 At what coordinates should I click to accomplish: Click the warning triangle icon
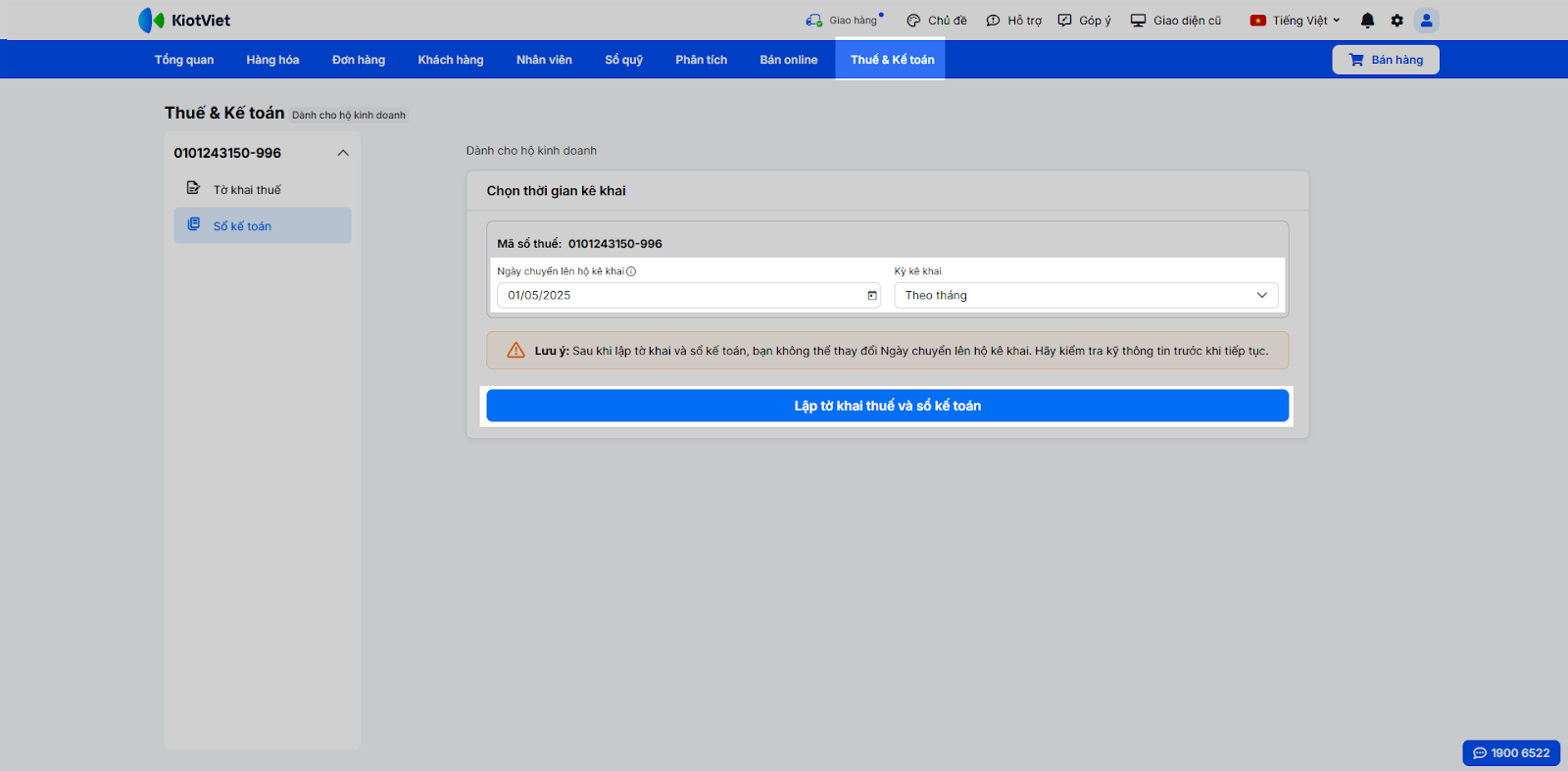(x=515, y=351)
